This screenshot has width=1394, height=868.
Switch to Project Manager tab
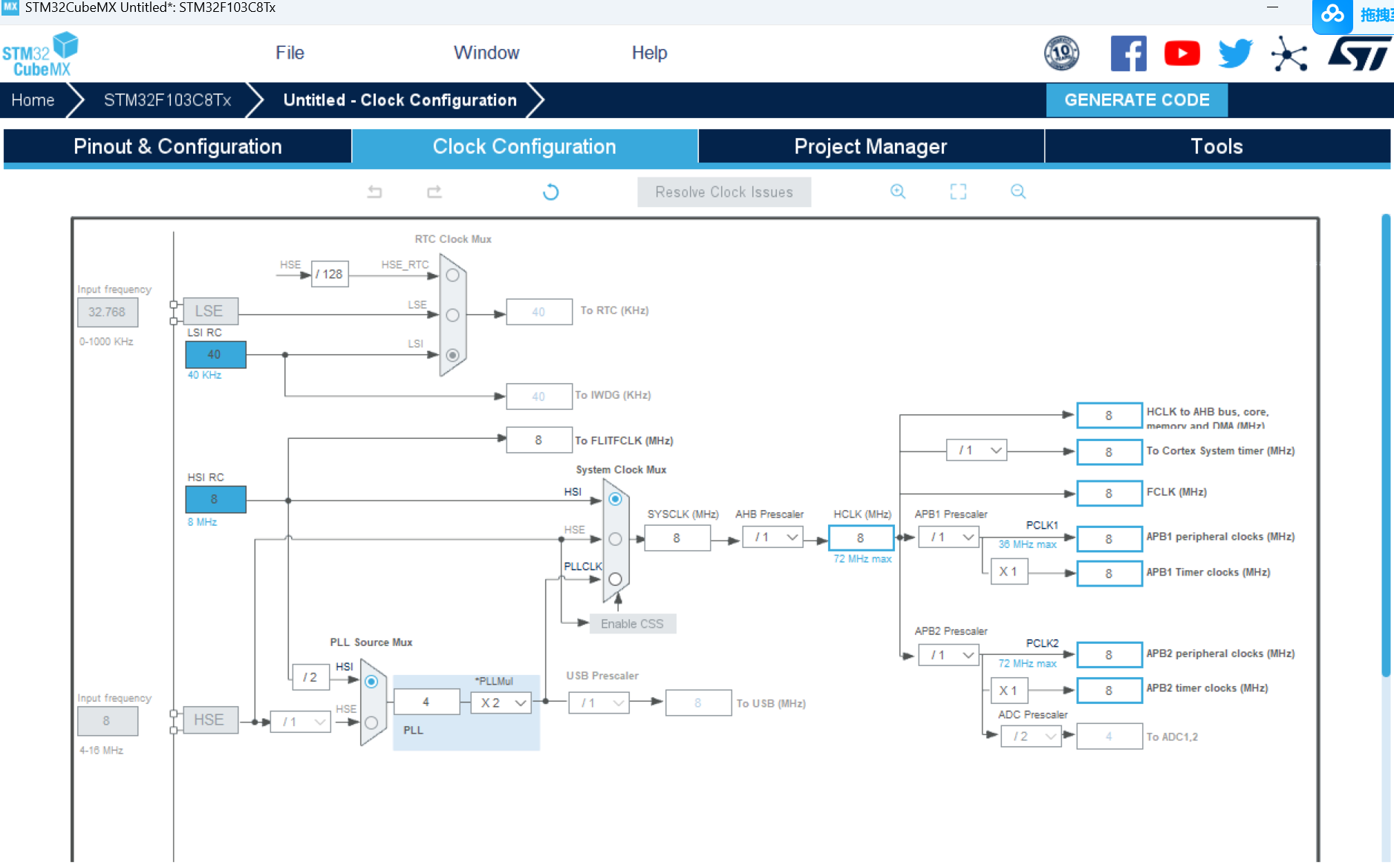point(871,146)
